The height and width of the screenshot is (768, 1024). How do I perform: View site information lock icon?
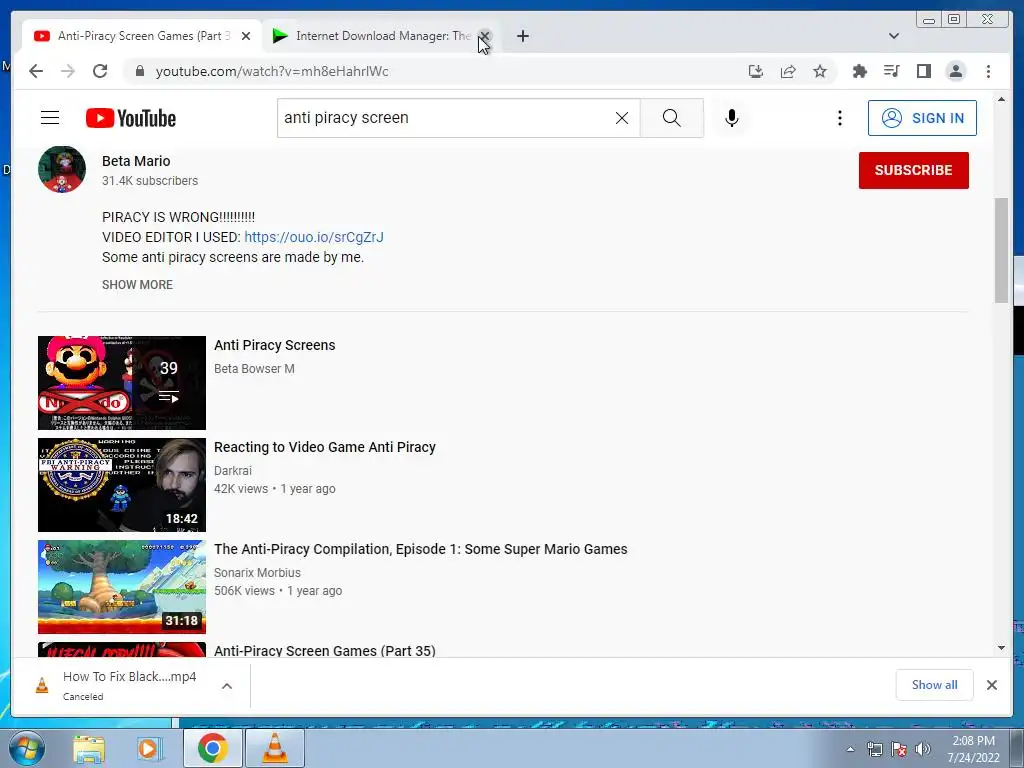[x=139, y=71]
